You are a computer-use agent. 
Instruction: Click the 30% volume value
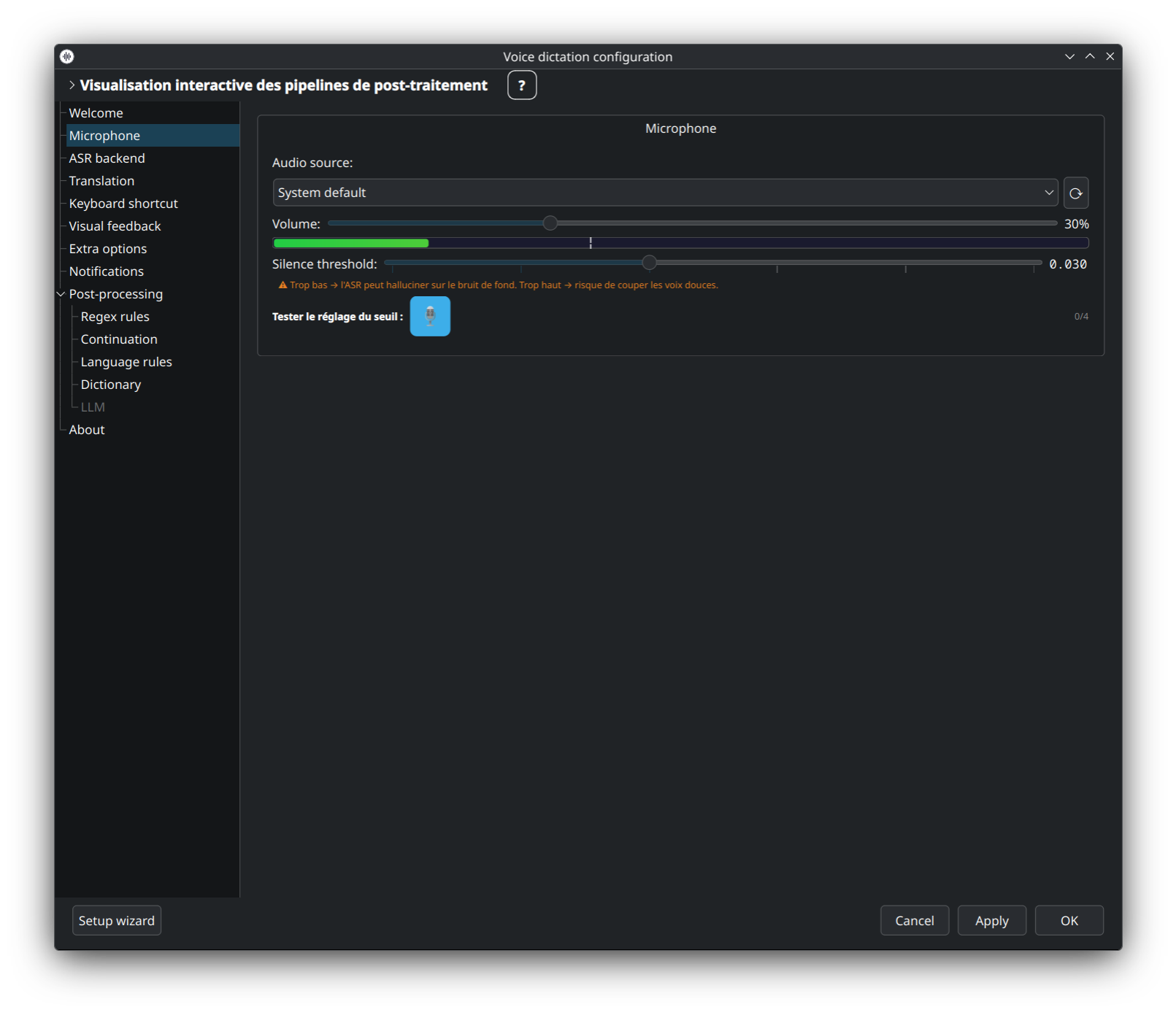pyautogui.click(x=1077, y=224)
